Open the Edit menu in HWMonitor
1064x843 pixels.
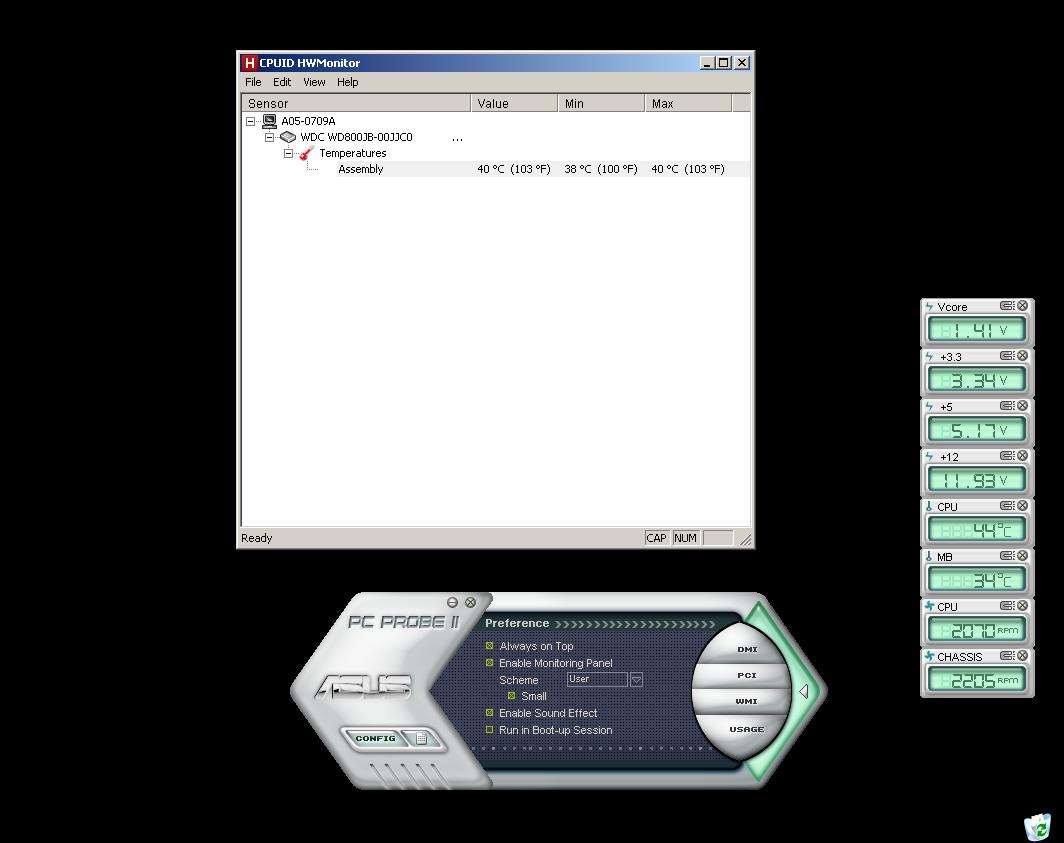click(282, 82)
